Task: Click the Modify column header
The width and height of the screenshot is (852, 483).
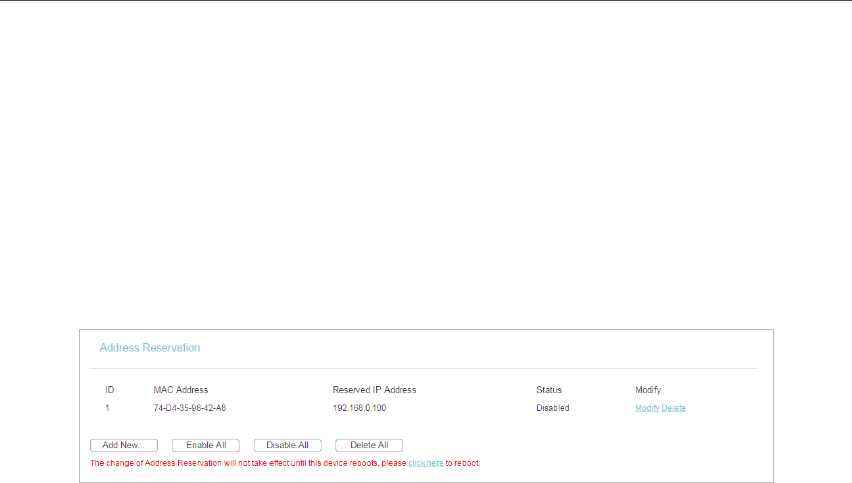Action: tap(648, 390)
